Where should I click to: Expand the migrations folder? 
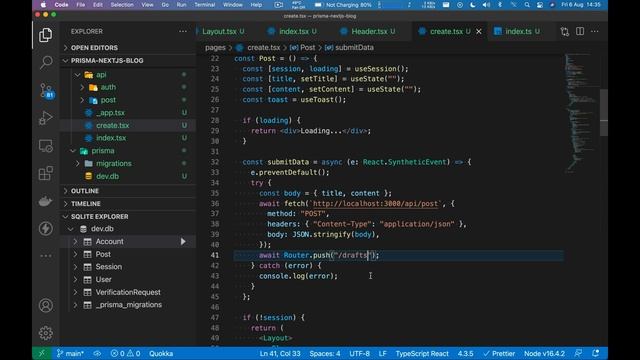78,163
